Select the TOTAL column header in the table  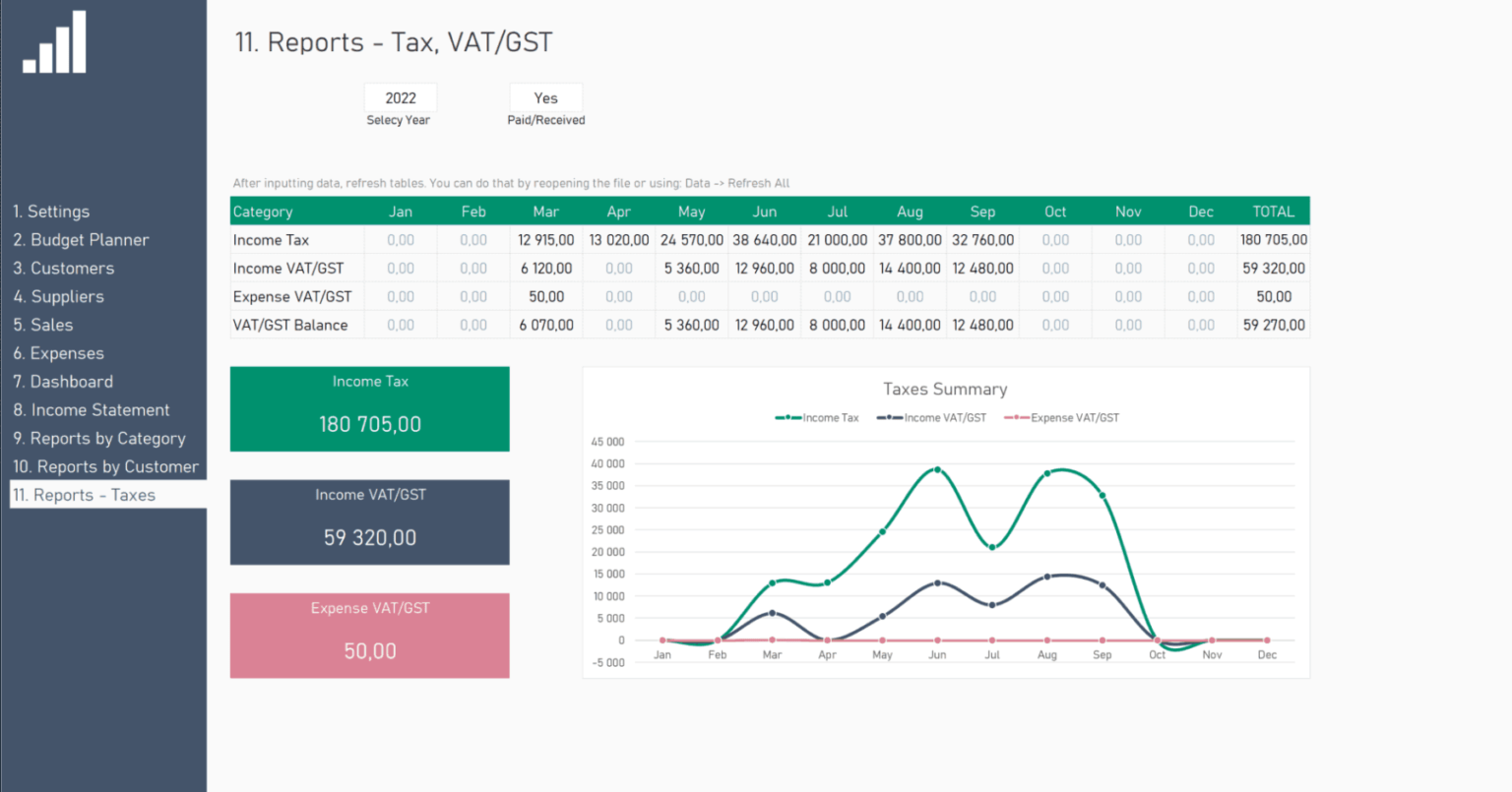coord(1273,211)
